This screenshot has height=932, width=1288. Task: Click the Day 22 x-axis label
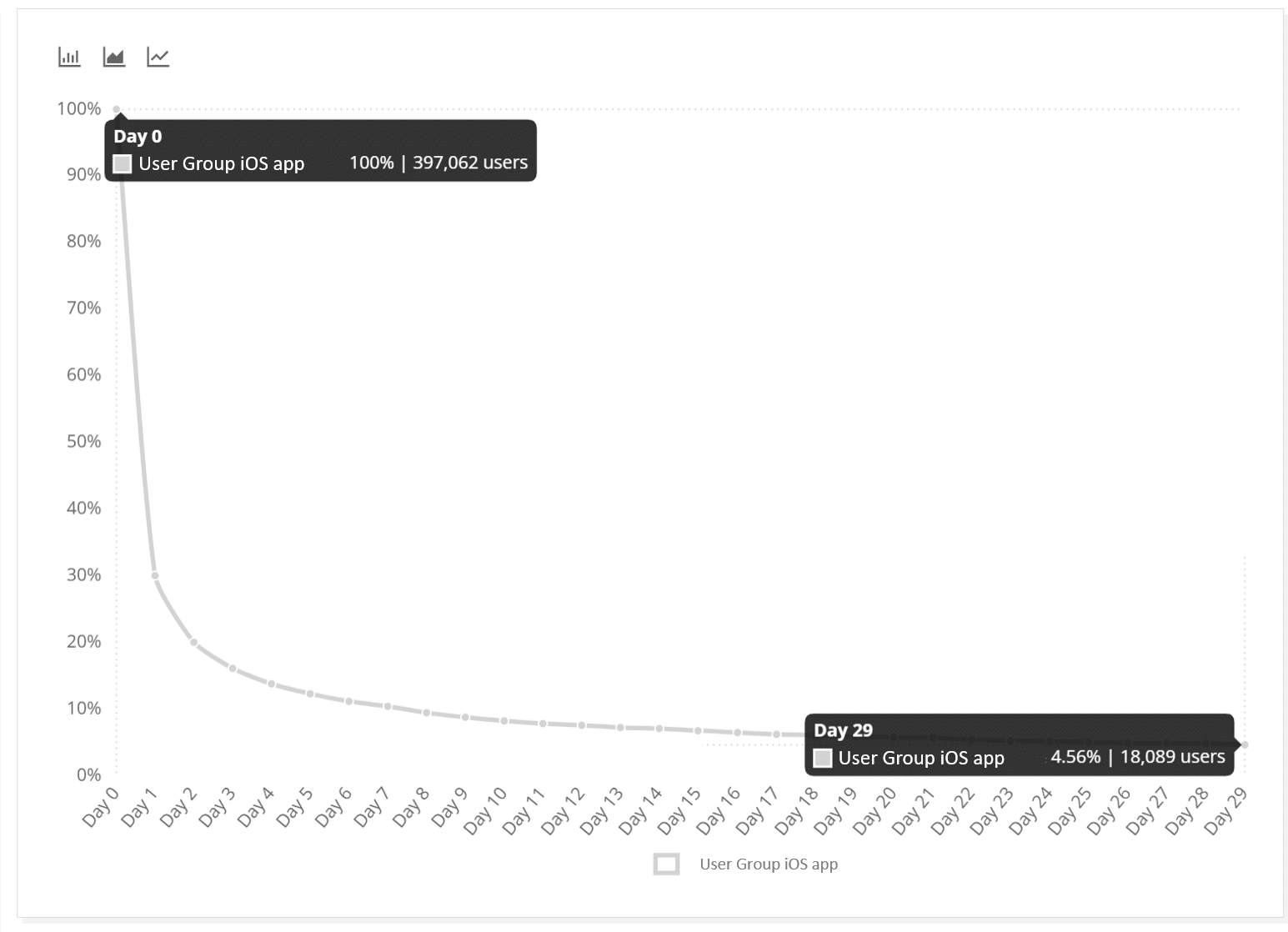953,811
